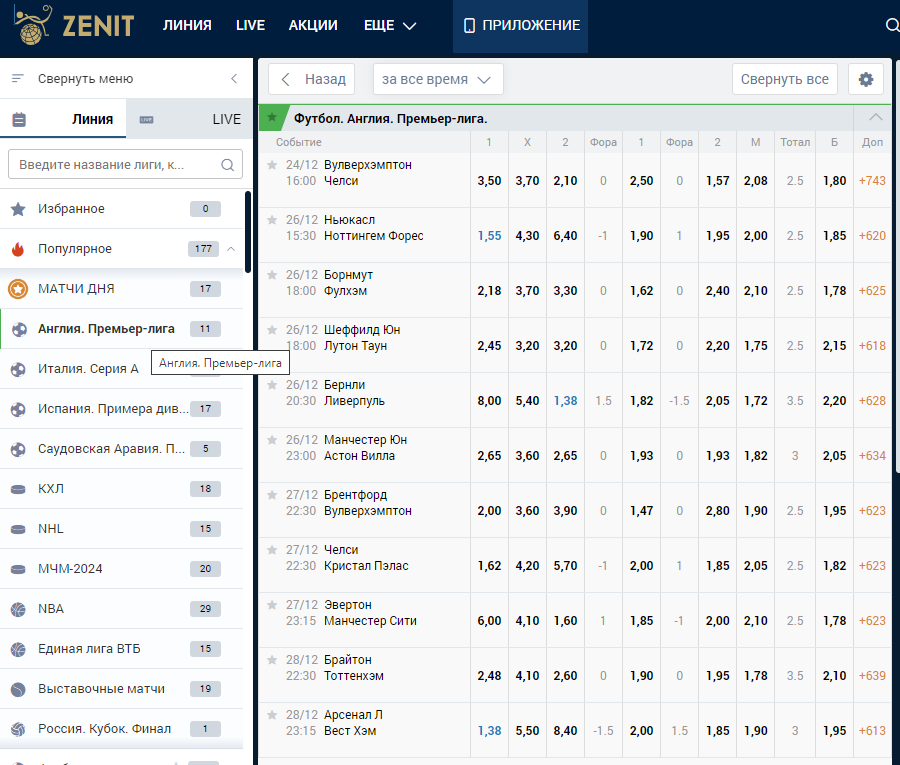The image size is (900, 765).
Task: Open the ЕЩЕ dropdown menu
Action: 390,25
